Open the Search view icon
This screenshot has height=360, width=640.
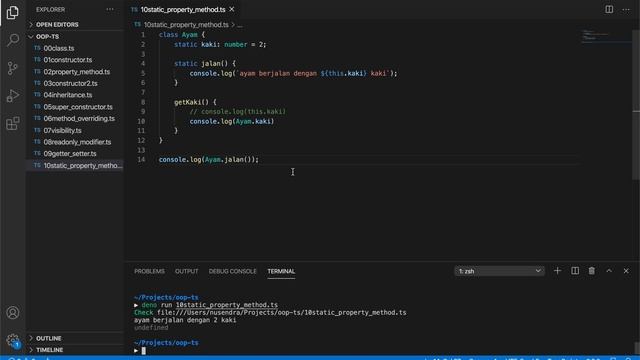click(13, 40)
